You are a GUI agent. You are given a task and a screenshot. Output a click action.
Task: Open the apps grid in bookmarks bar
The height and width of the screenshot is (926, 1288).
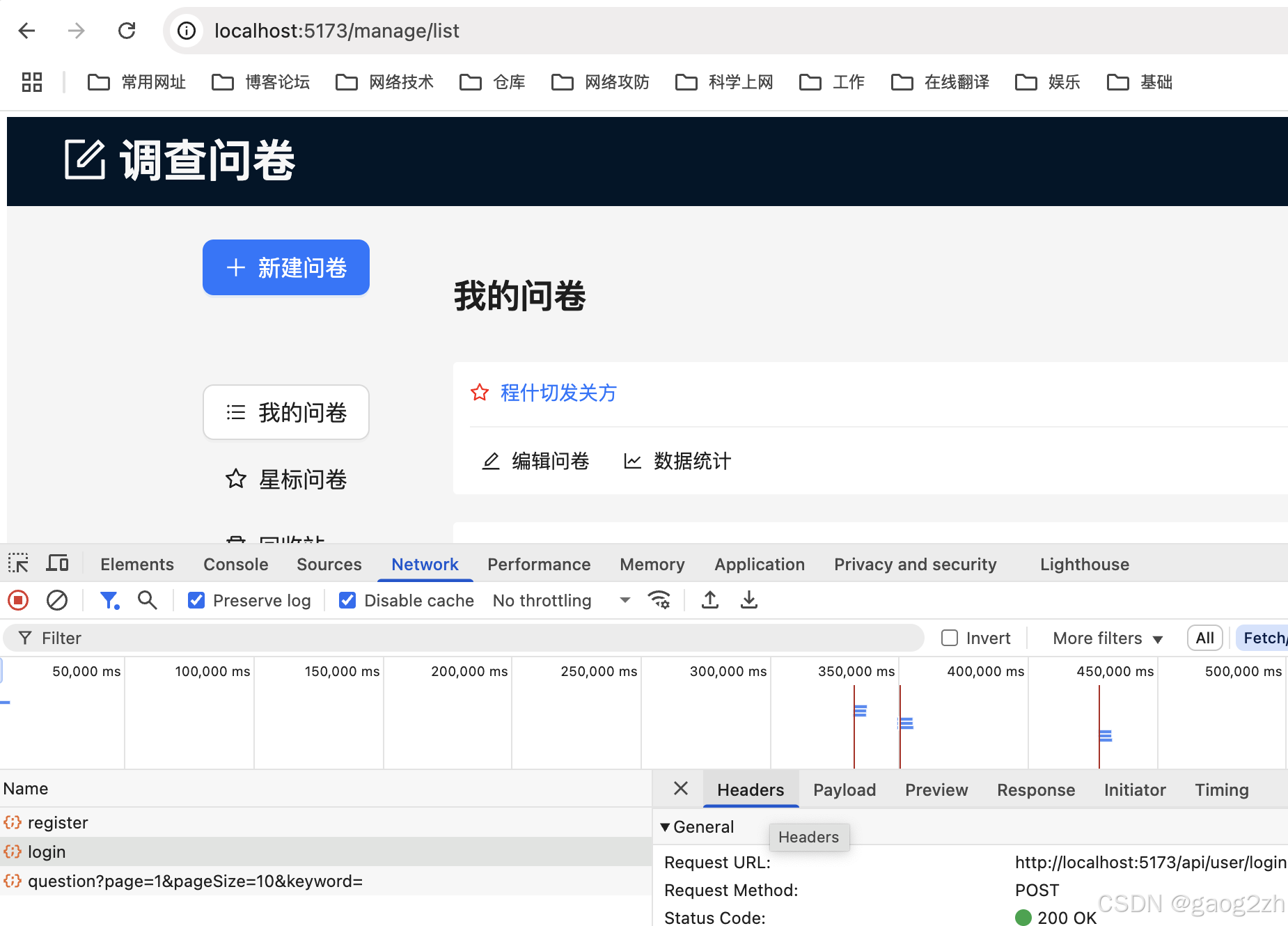(32, 82)
